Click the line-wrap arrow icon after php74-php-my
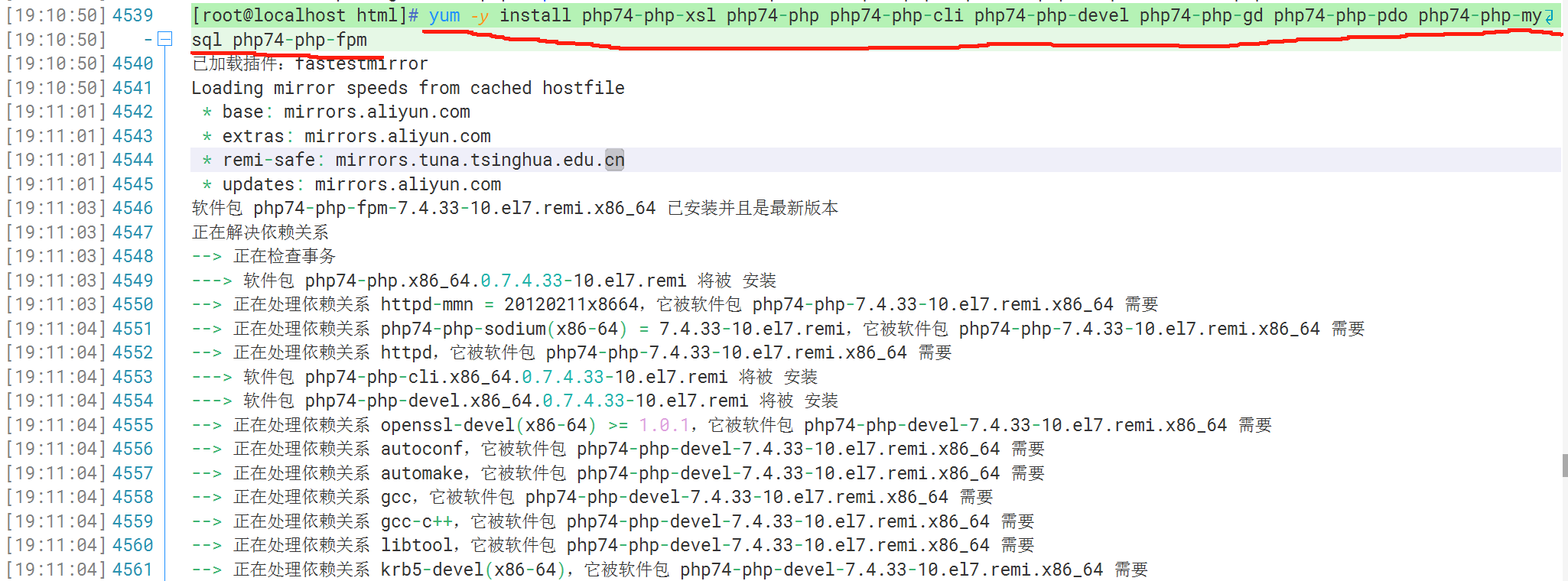 click(1549, 16)
